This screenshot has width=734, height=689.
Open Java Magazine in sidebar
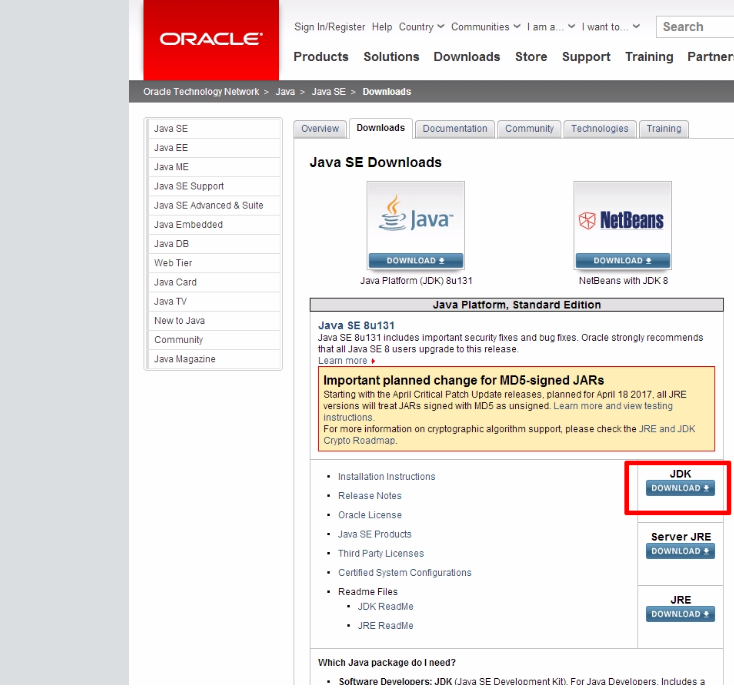pyautogui.click(x=214, y=359)
